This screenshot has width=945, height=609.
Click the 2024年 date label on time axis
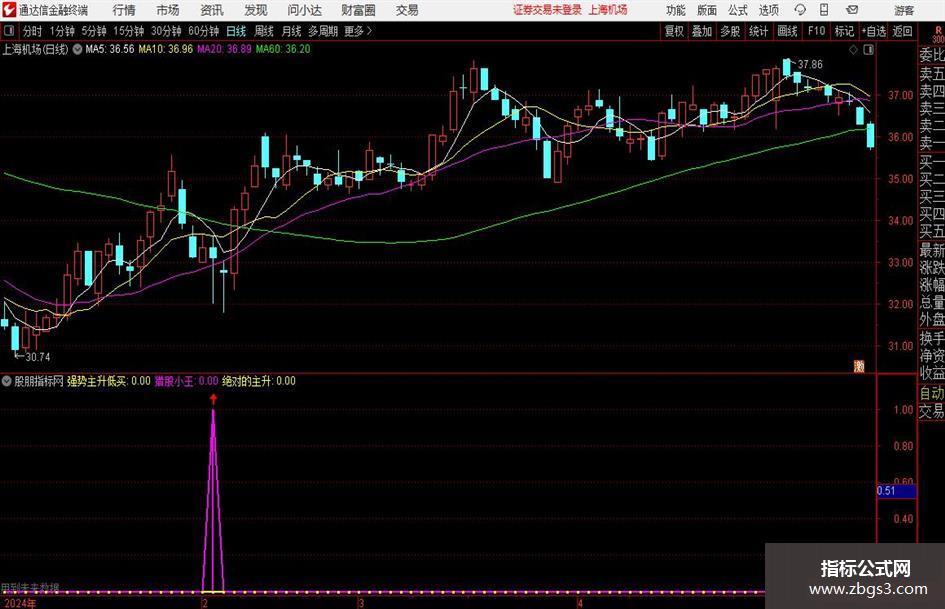(20, 603)
